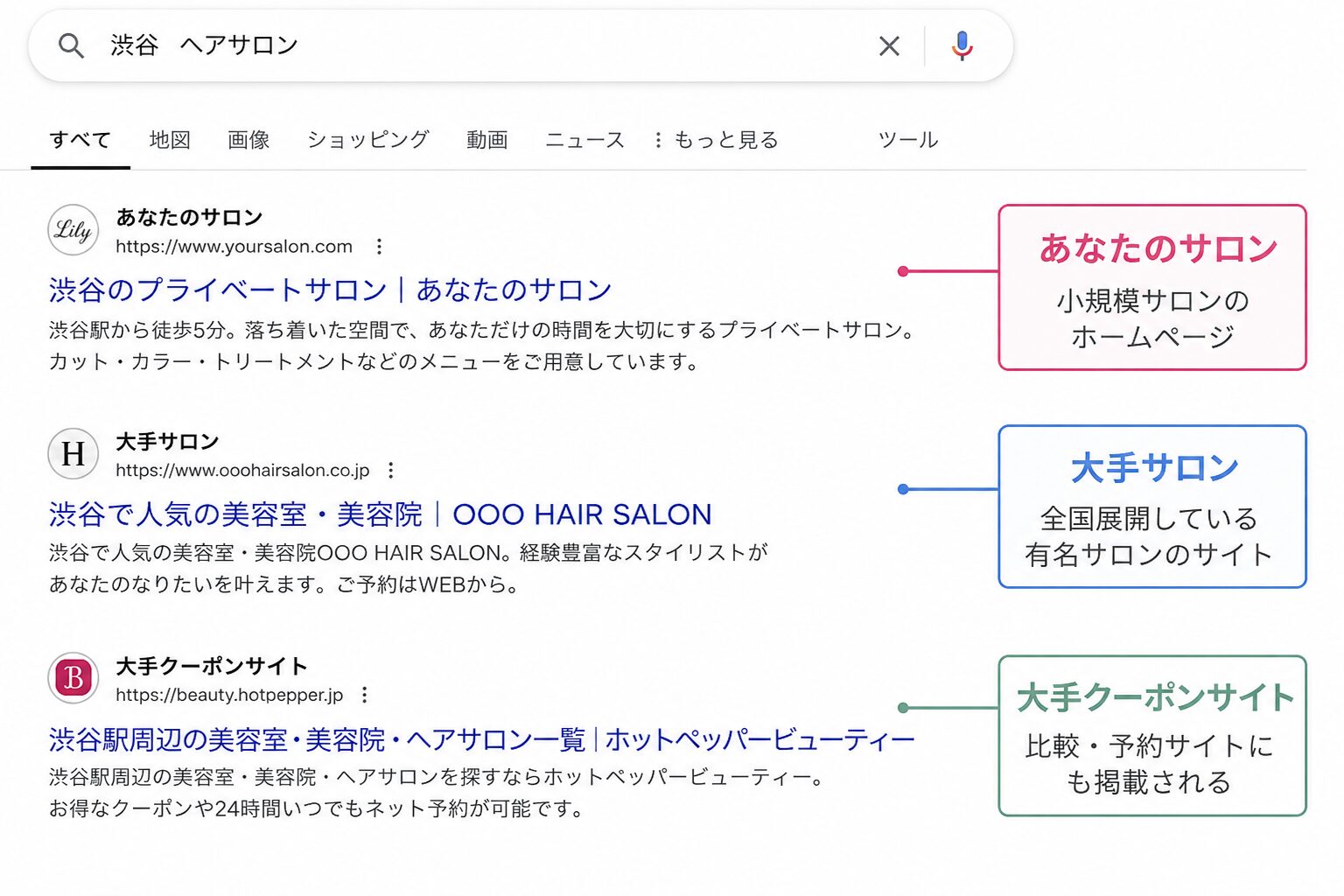
Task: Clear the search query with X
Action: pos(889,46)
